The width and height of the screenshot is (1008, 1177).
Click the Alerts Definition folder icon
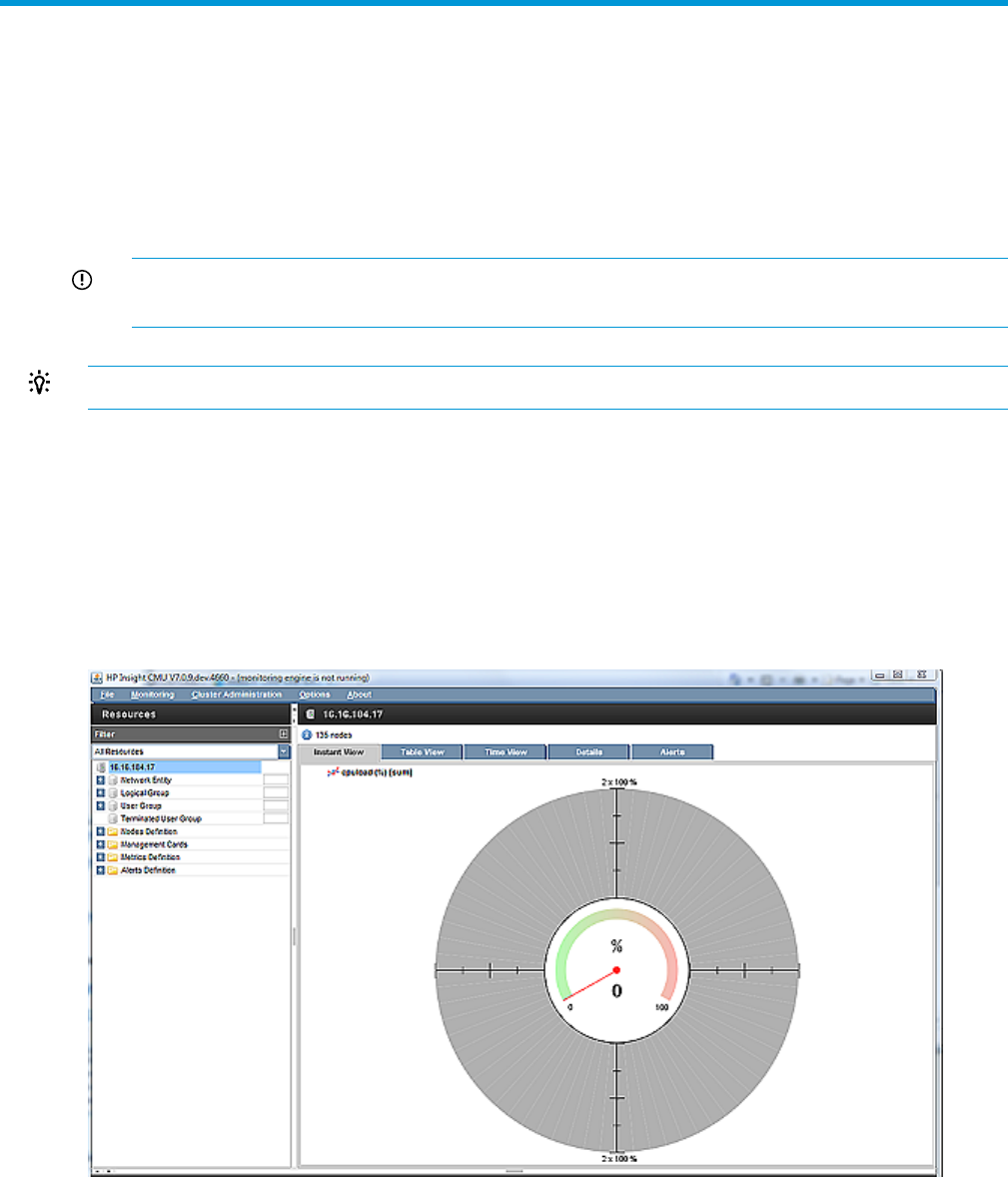point(113,870)
